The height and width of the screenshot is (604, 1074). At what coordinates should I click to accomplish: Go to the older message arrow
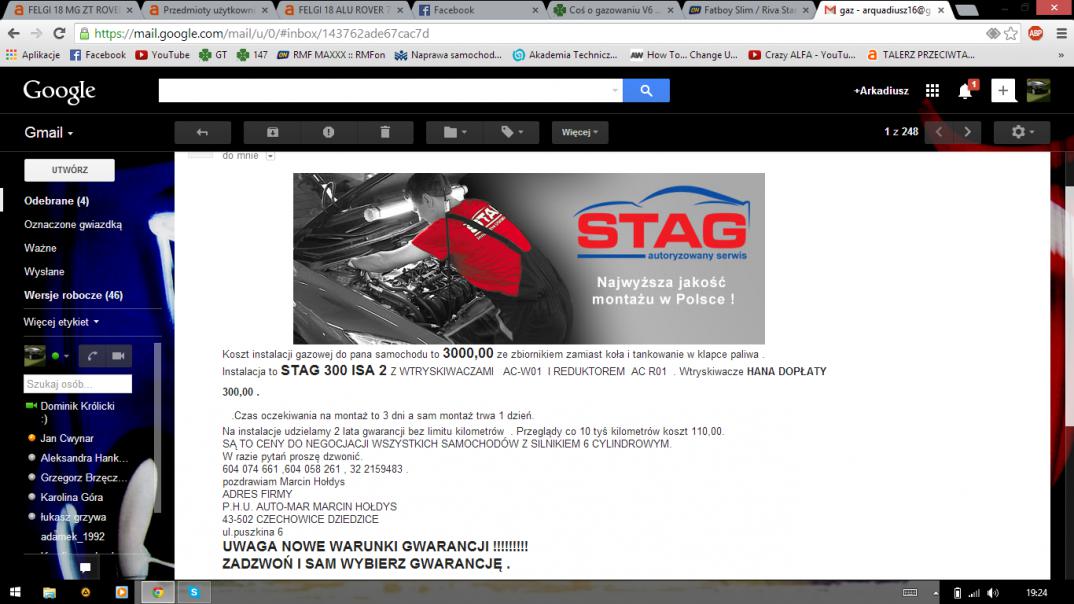click(x=967, y=132)
